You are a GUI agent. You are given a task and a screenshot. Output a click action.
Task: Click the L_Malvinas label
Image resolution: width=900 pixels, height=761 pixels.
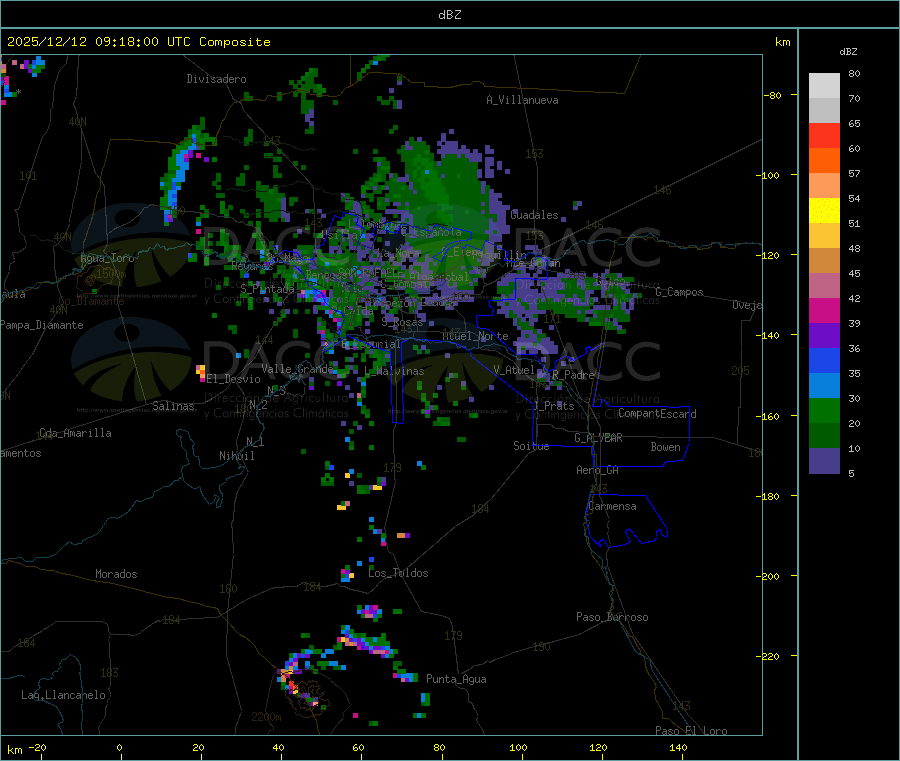(394, 371)
